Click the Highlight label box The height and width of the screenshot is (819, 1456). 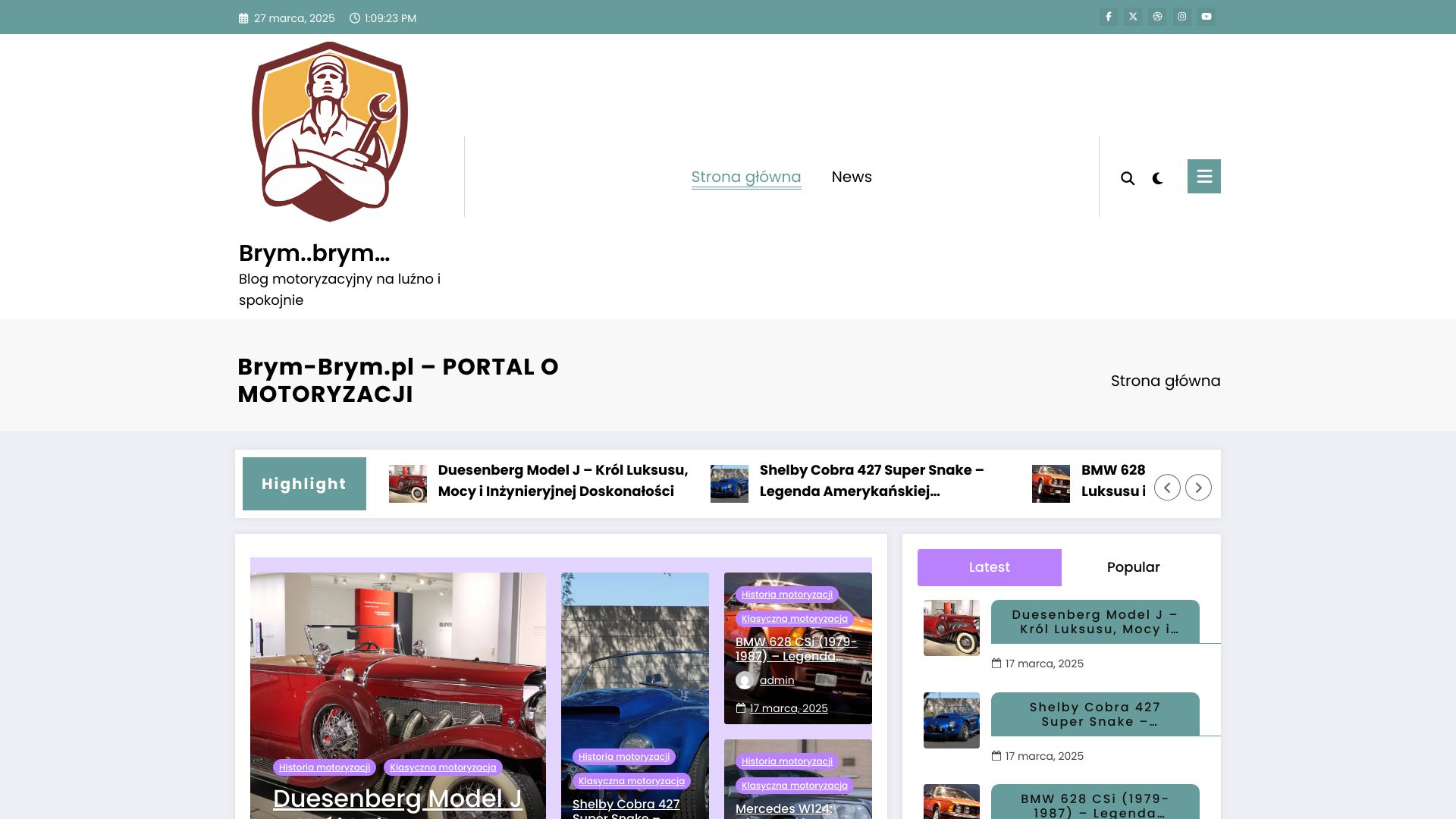[x=304, y=484]
